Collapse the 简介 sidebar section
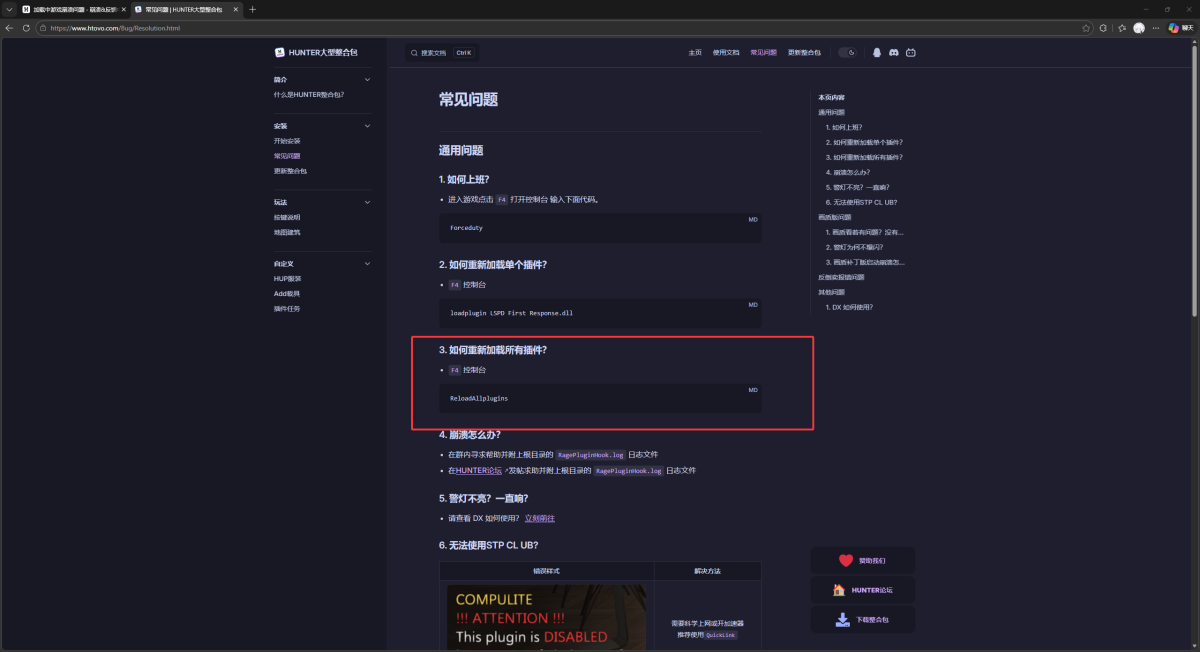Image resolution: width=1200 pixels, height=652 pixels. [367, 79]
